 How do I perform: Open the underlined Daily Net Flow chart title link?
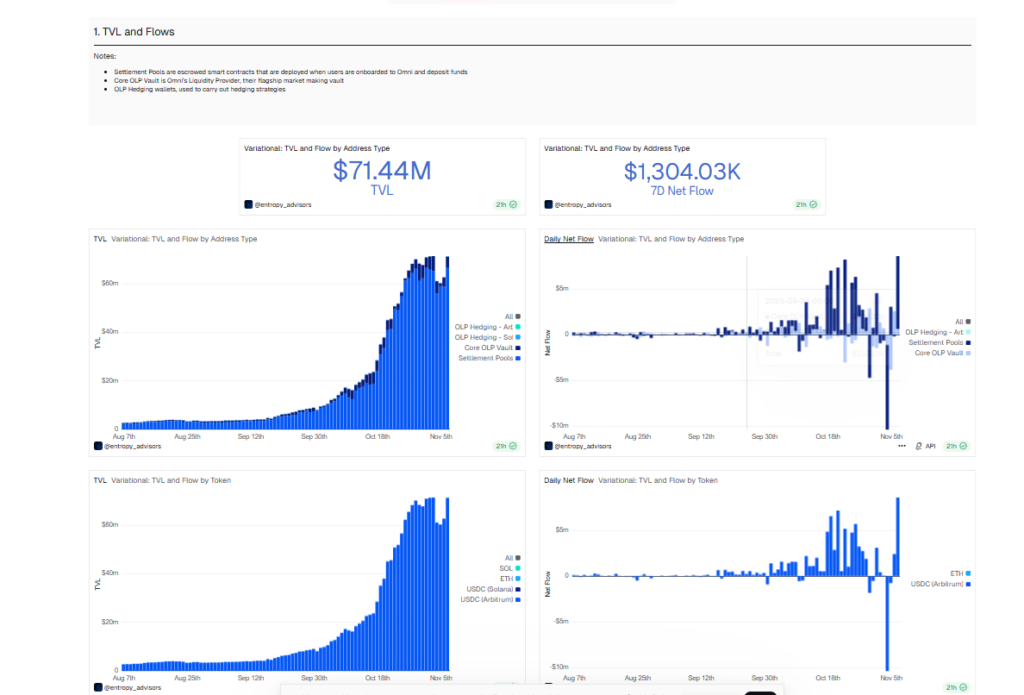(x=568, y=239)
